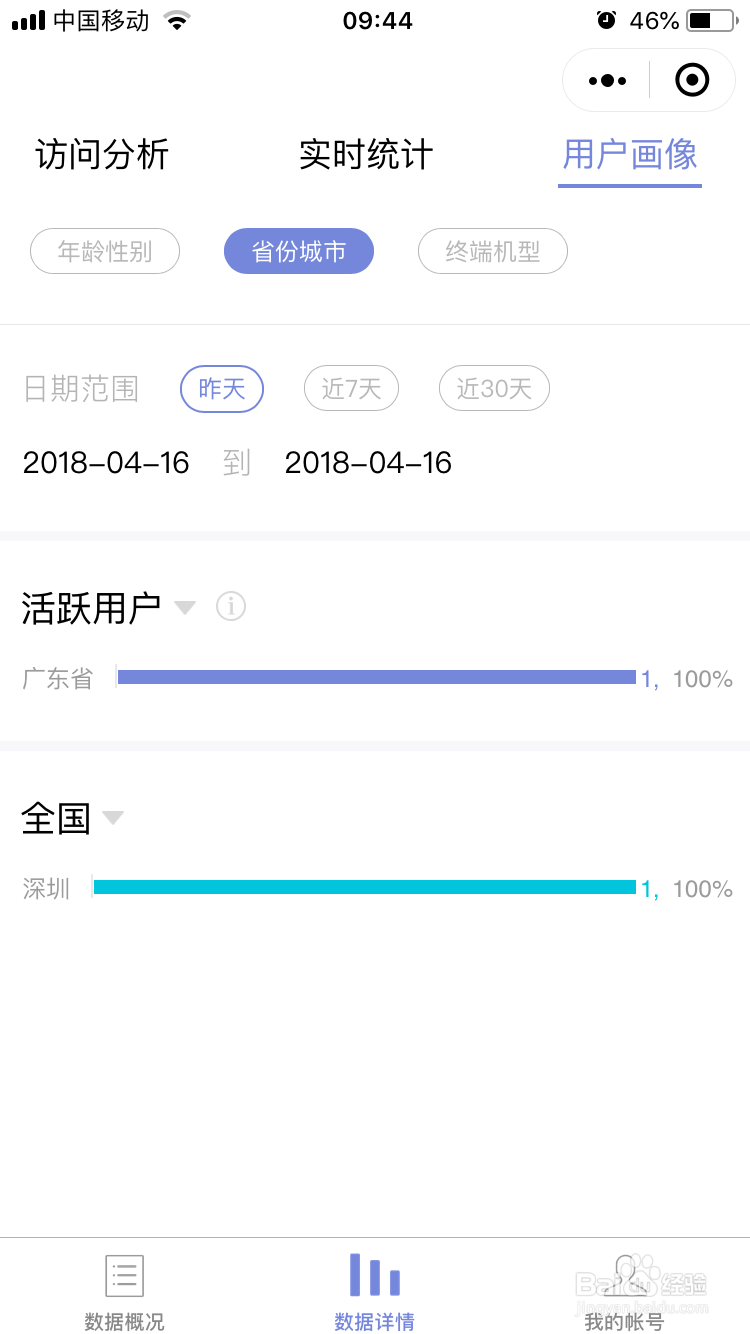Tap the mini program close target icon
Viewport: 750px width, 1334px height.
(692, 80)
